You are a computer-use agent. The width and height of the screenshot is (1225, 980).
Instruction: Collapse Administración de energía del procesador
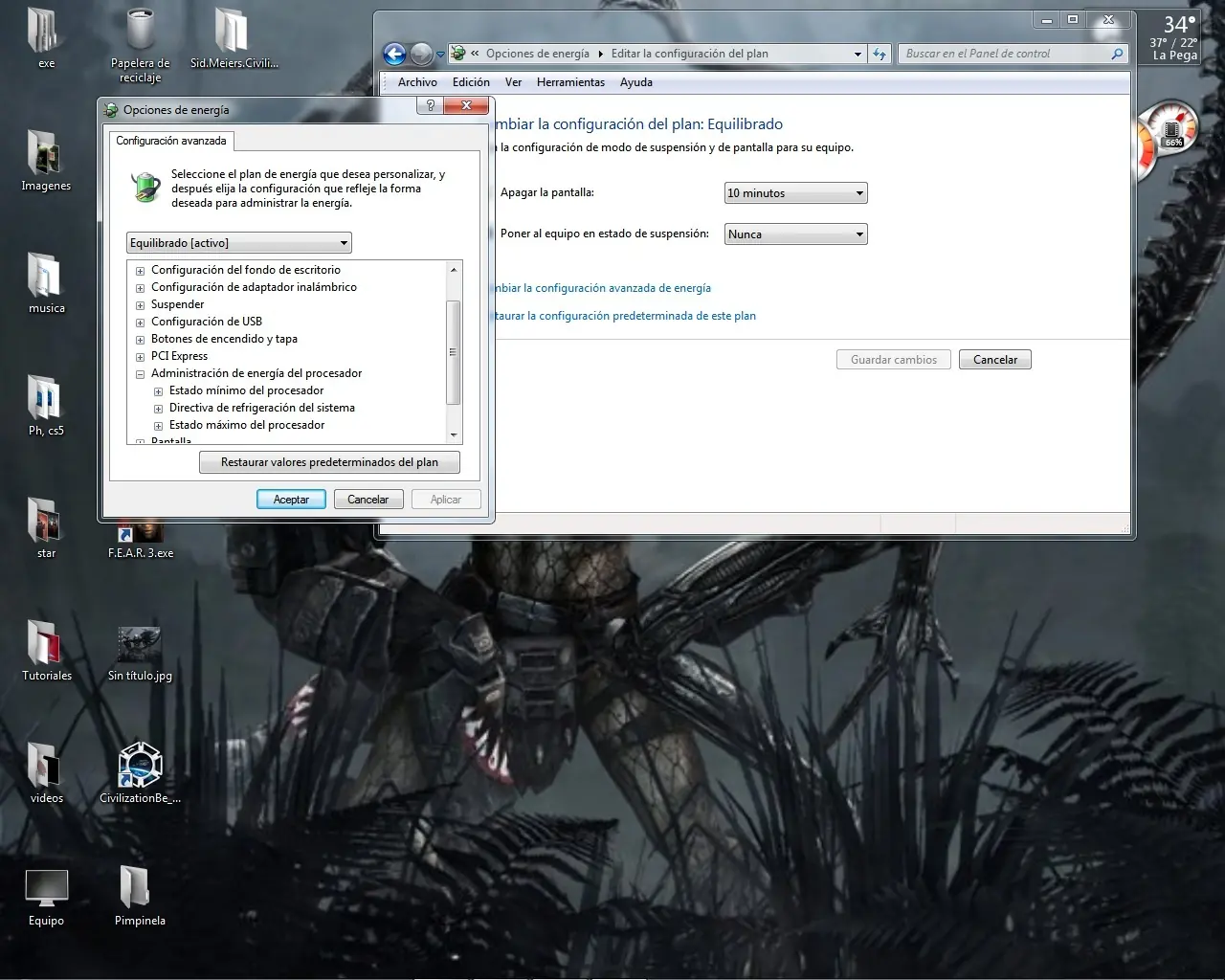(x=141, y=374)
